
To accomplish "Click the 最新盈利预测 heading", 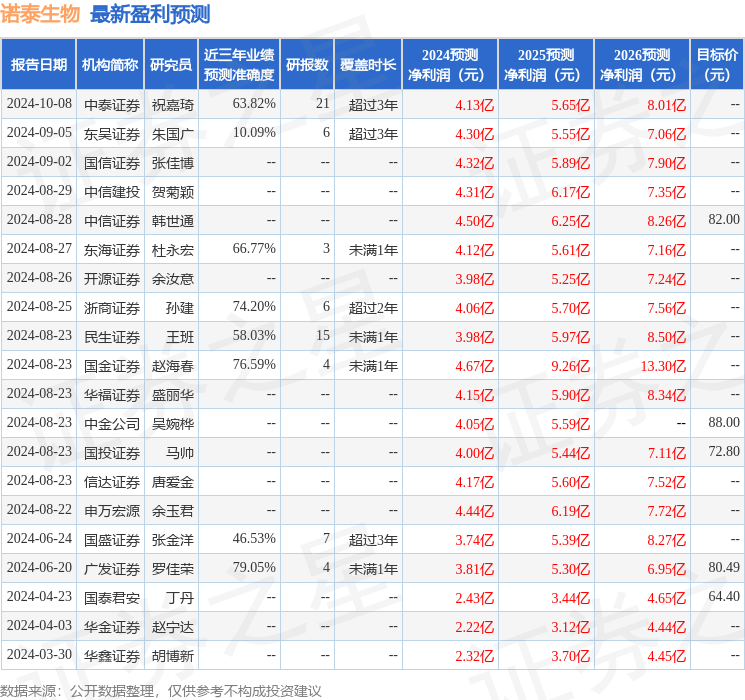I will pos(150,14).
